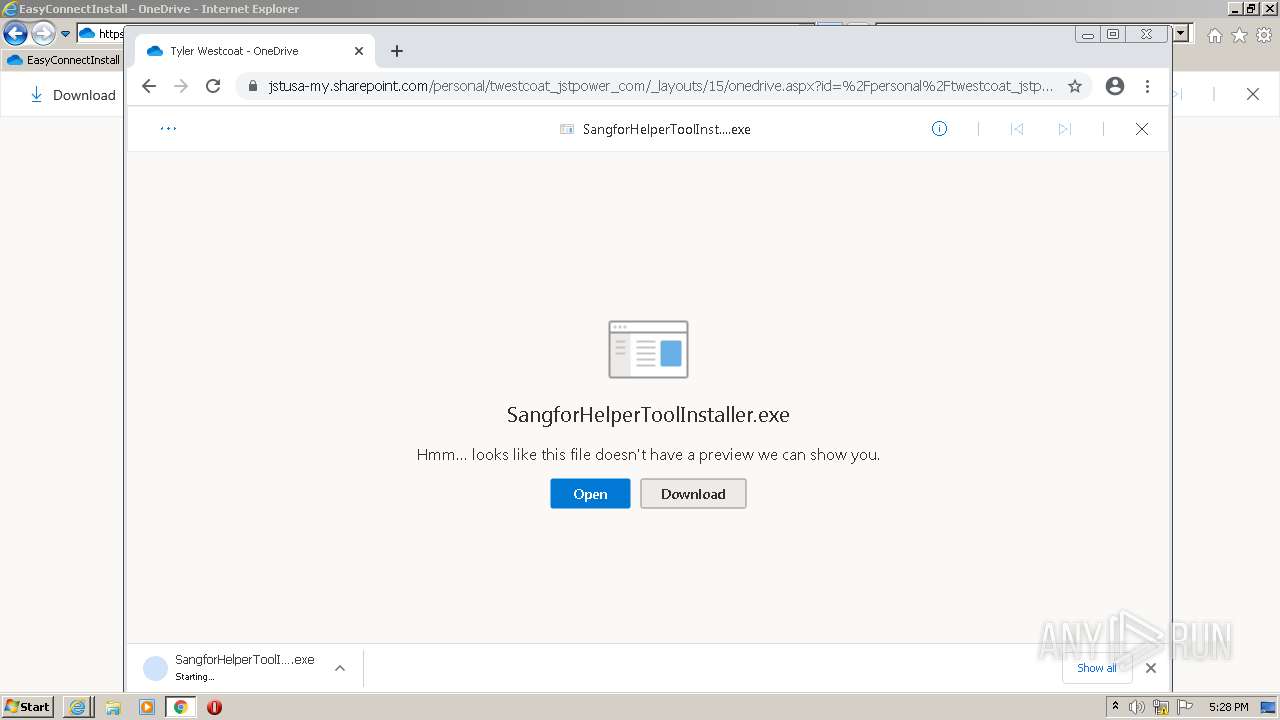Open Windows Explorer folder taskbar icon
The image size is (1280, 720).
(x=113, y=707)
